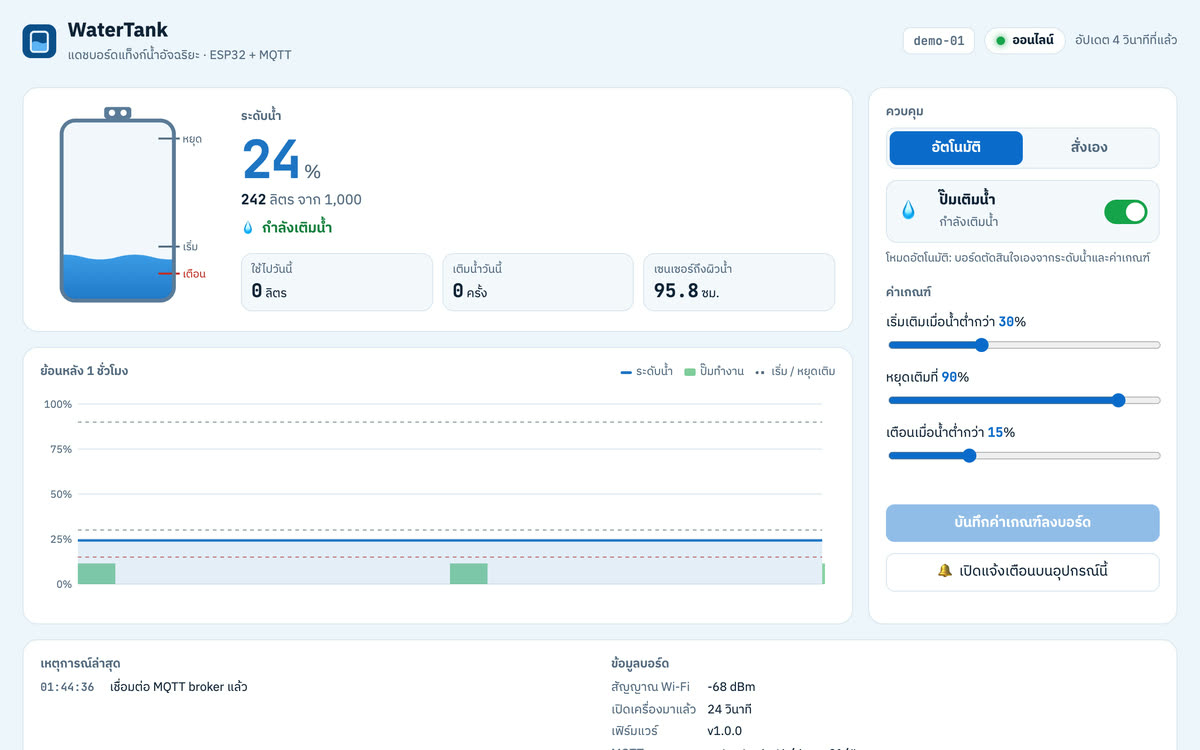
Task: Click the 100% label on the chart axis
Action: 58,404
